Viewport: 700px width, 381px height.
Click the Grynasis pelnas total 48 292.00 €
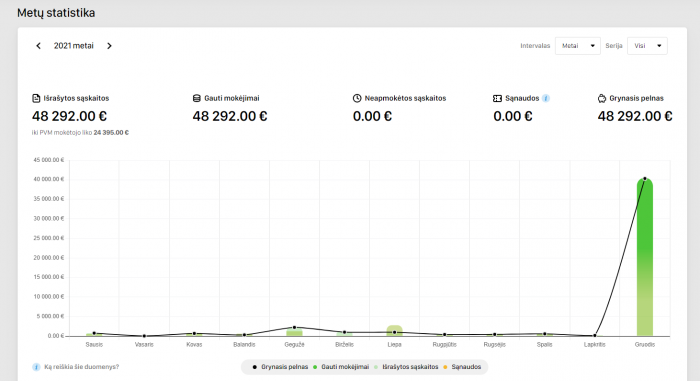click(x=635, y=116)
